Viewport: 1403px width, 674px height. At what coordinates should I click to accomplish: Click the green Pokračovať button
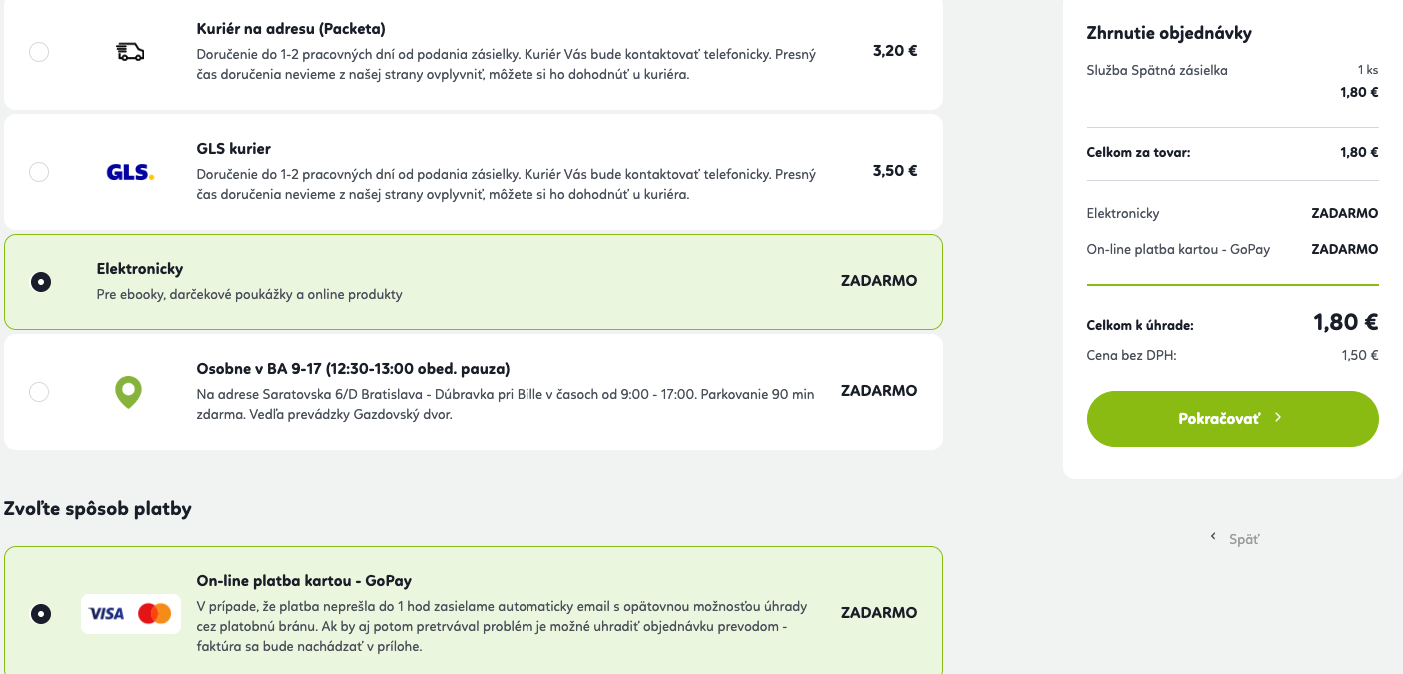[x=1233, y=419]
